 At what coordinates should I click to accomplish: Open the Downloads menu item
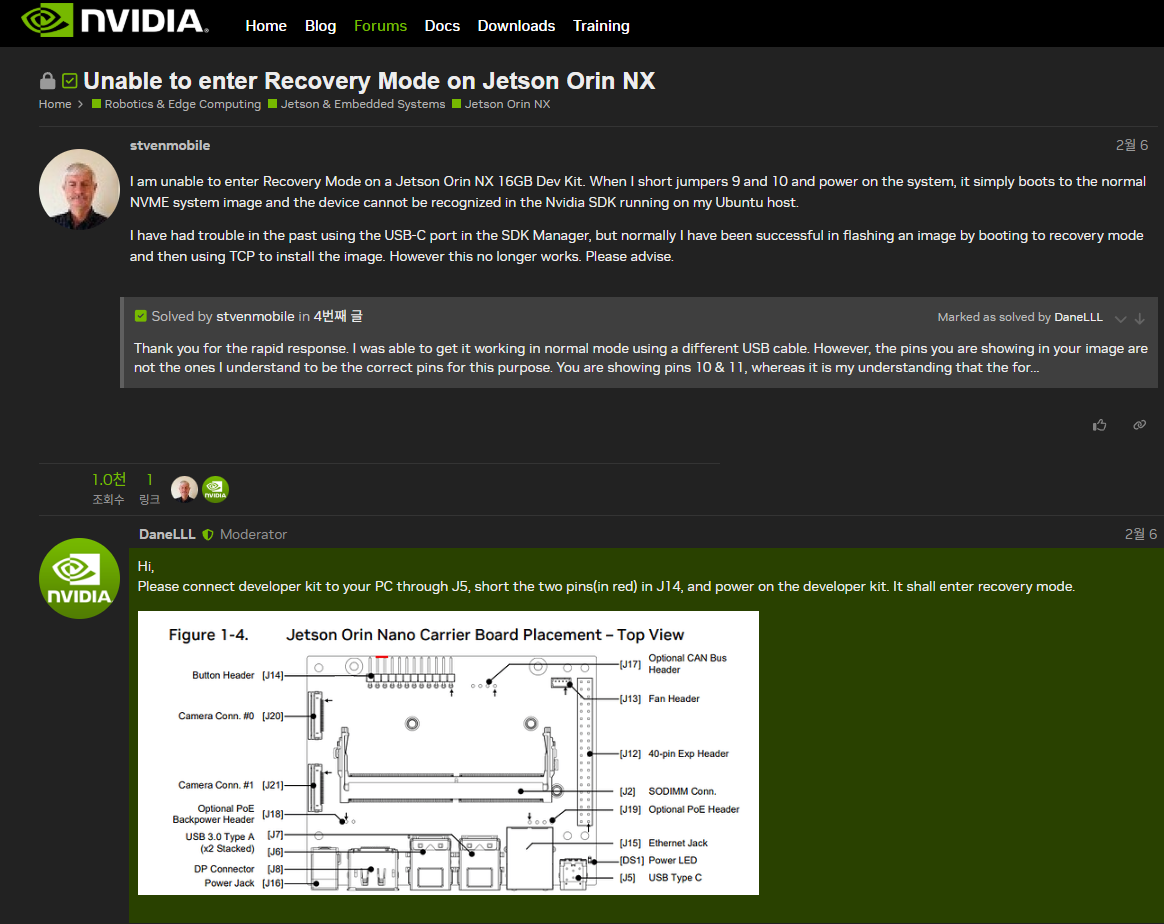pos(516,26)
